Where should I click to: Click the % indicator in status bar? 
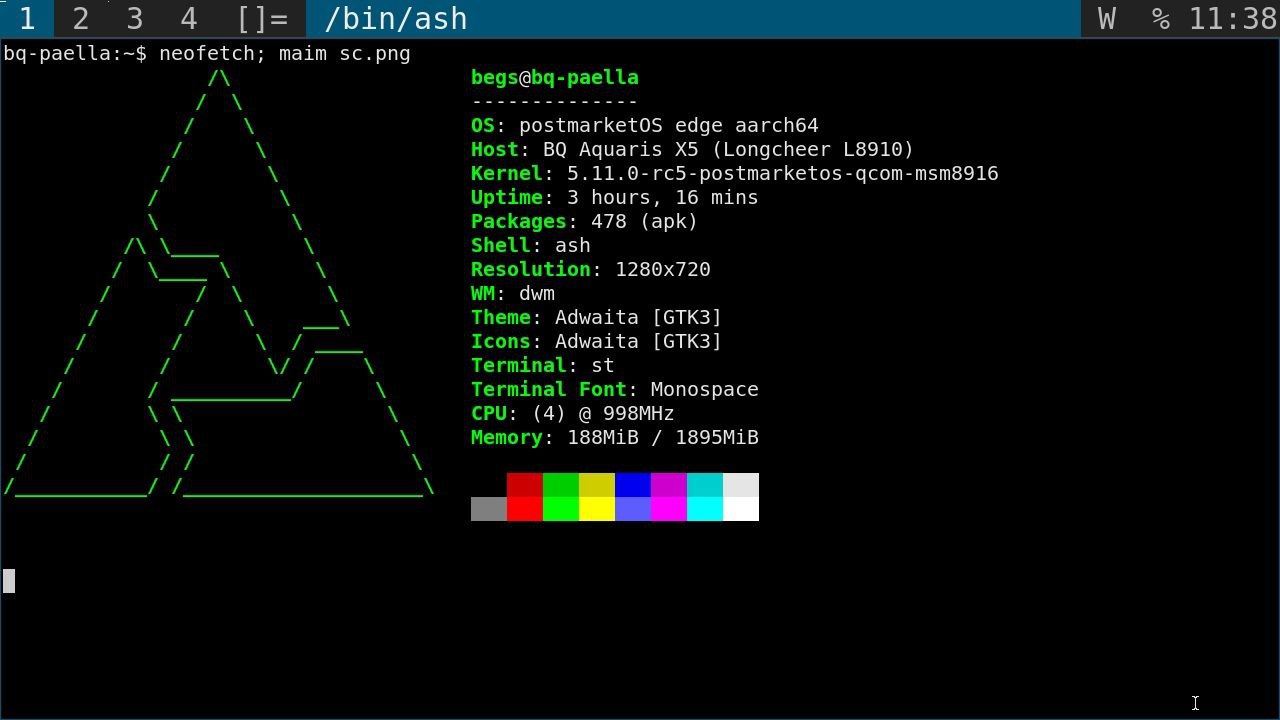(1160, 19)
